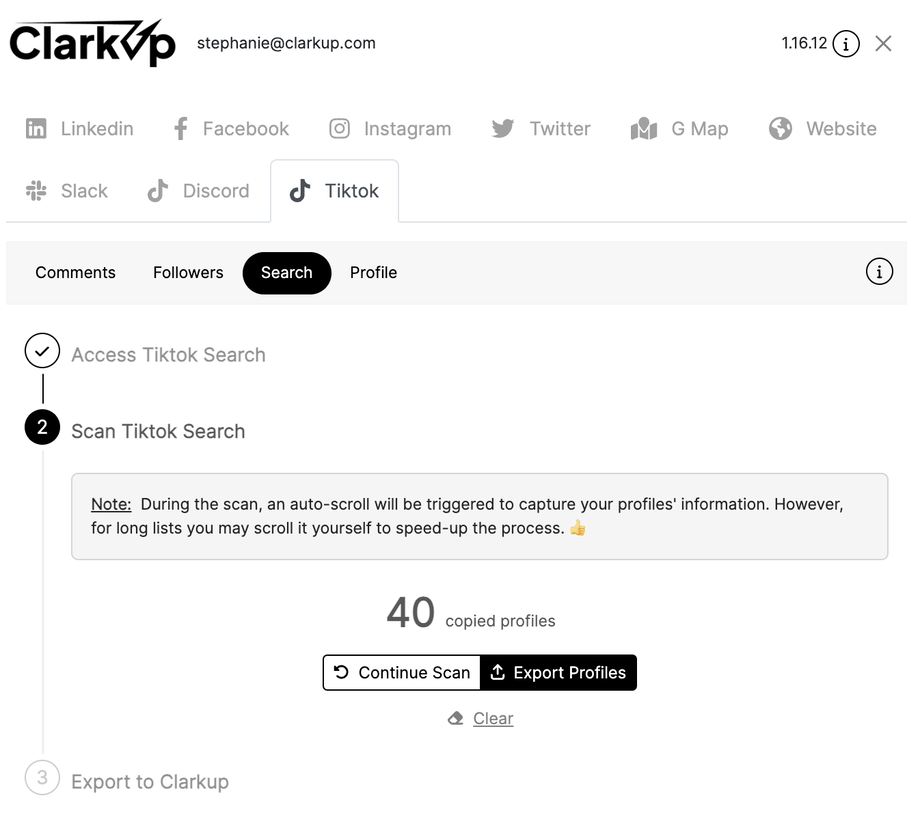Click the Clarkup logo
920x813 pixels.
point(93,43)
